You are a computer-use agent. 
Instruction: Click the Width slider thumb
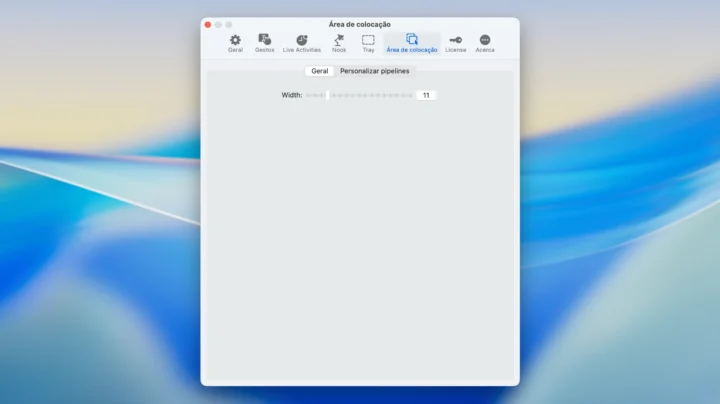pyautogui.click(x=326, y=95)
